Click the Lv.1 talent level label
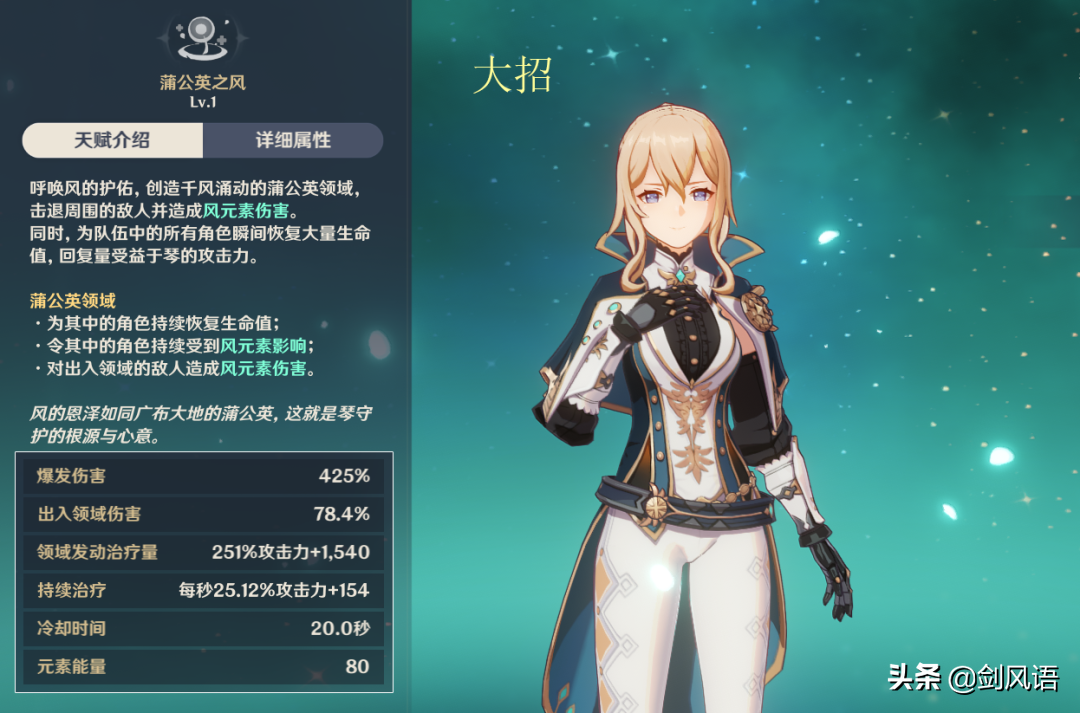 click(203, 102)
